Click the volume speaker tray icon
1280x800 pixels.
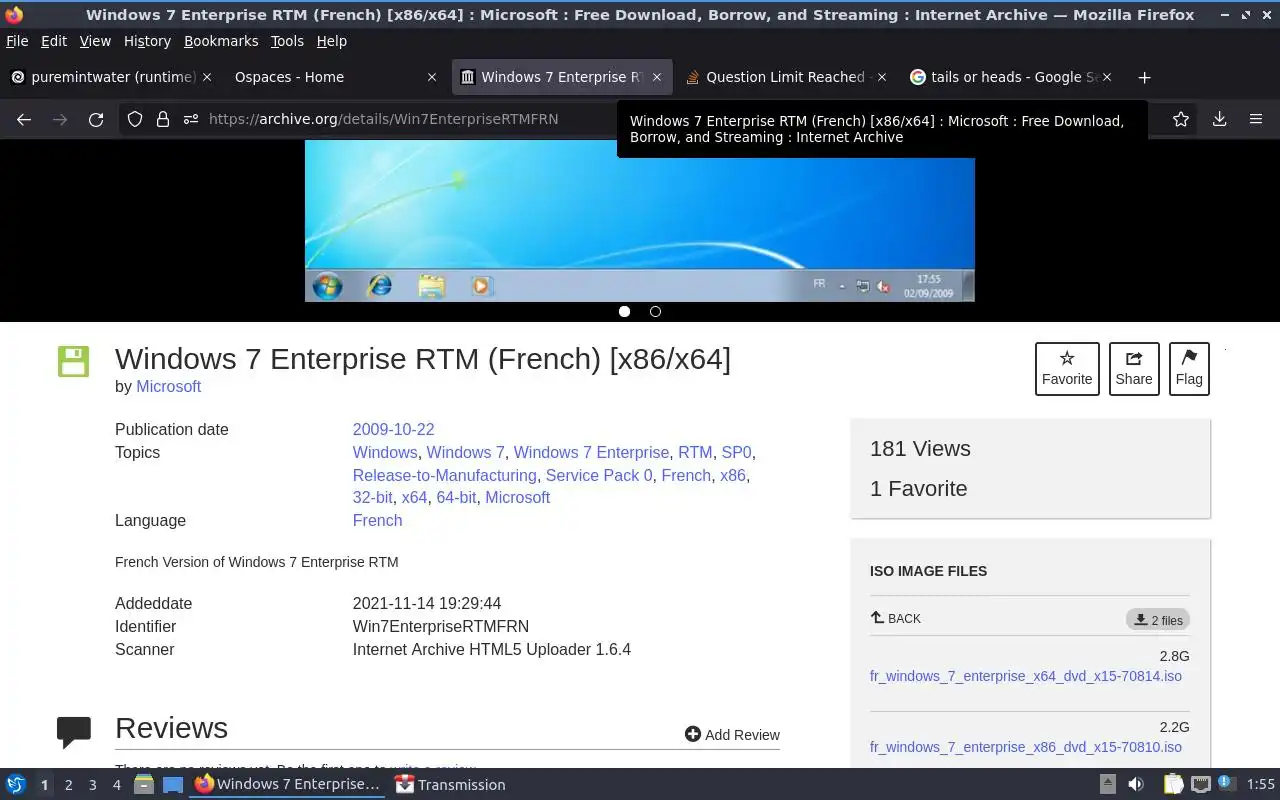(x=1135, y=785)
